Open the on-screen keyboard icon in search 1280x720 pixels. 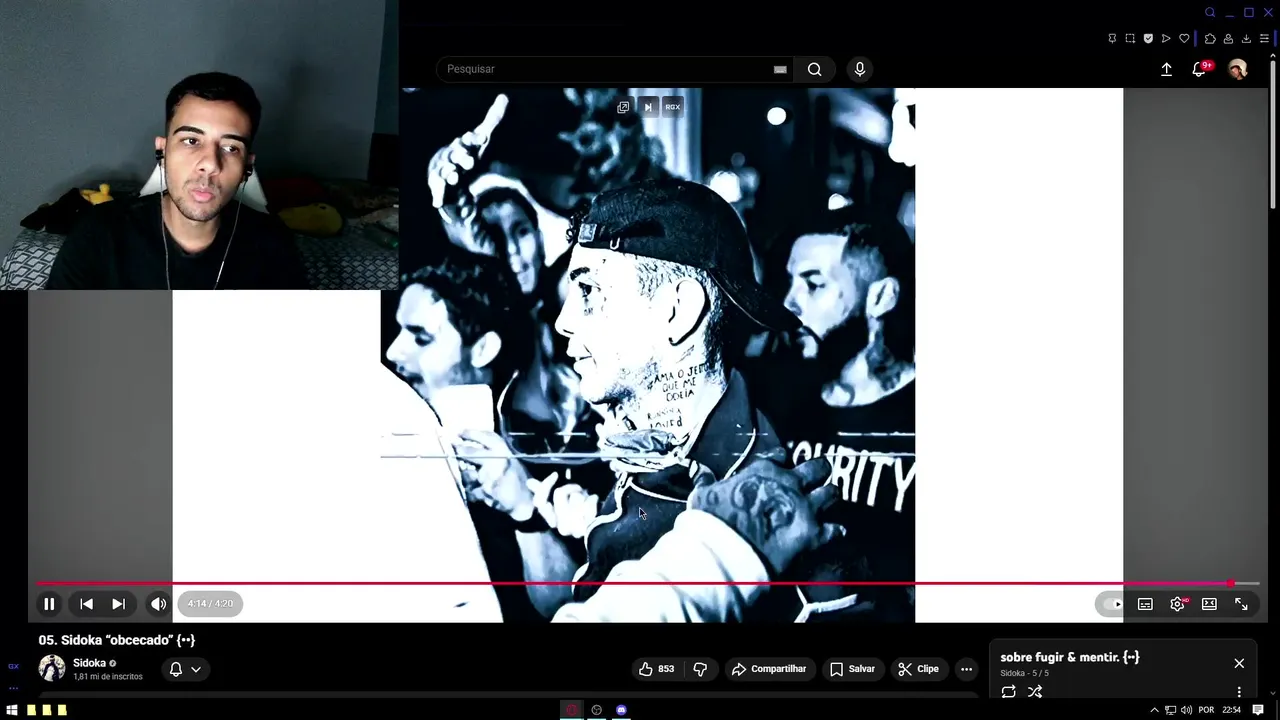[x=780, y=69]
